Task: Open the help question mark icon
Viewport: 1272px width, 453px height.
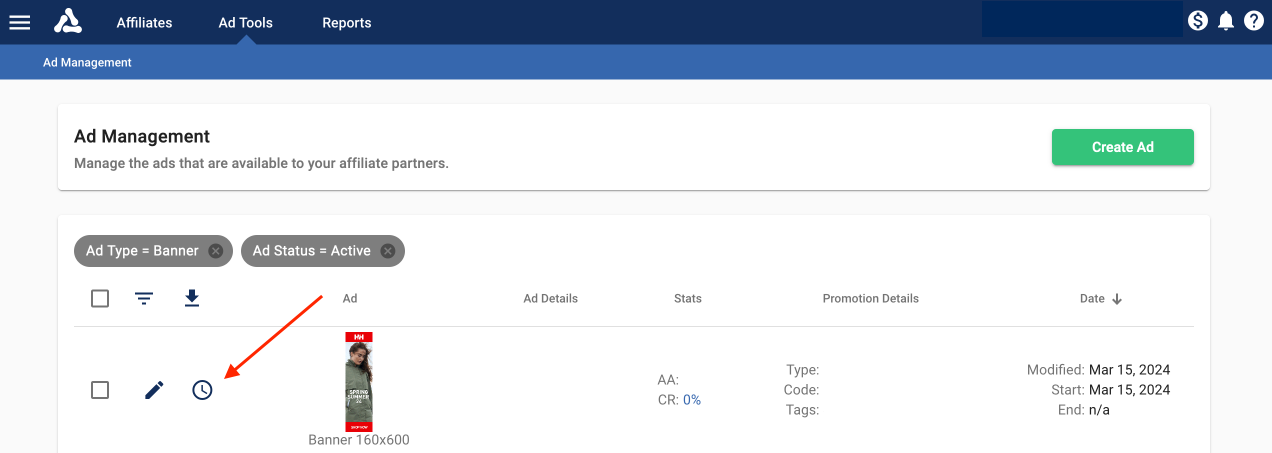Action: pos(1254,21)
